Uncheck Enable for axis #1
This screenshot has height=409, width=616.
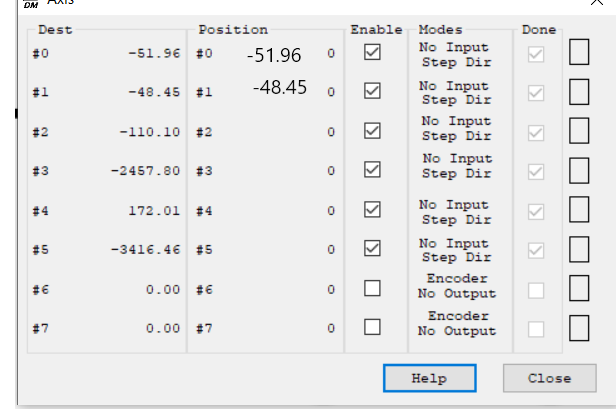(x=373, y=91)
